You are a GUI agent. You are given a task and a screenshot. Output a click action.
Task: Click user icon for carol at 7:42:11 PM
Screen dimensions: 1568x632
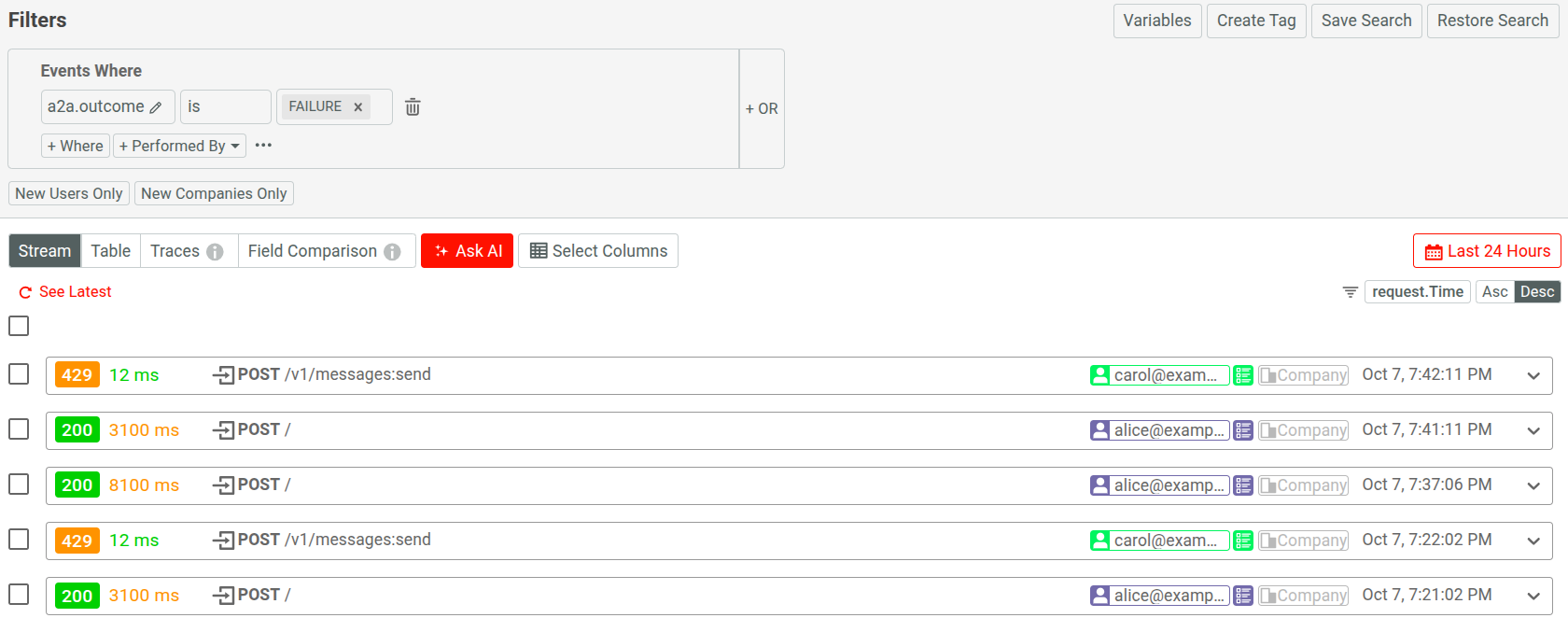tap(1099, 375)
